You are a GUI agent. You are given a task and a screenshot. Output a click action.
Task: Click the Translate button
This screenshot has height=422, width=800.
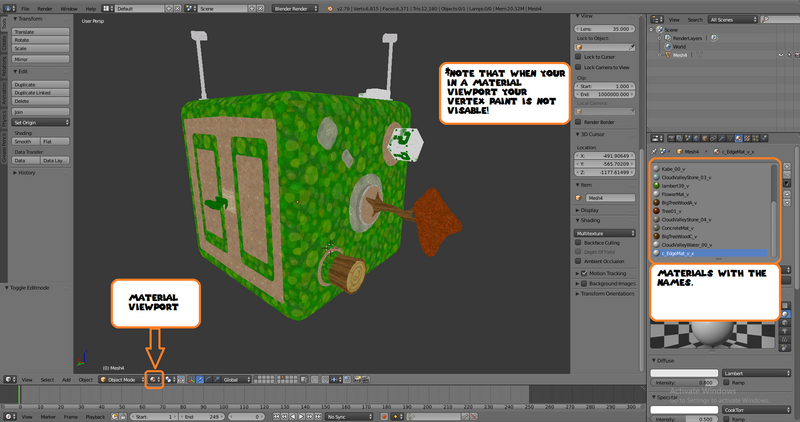coord(40,32)
